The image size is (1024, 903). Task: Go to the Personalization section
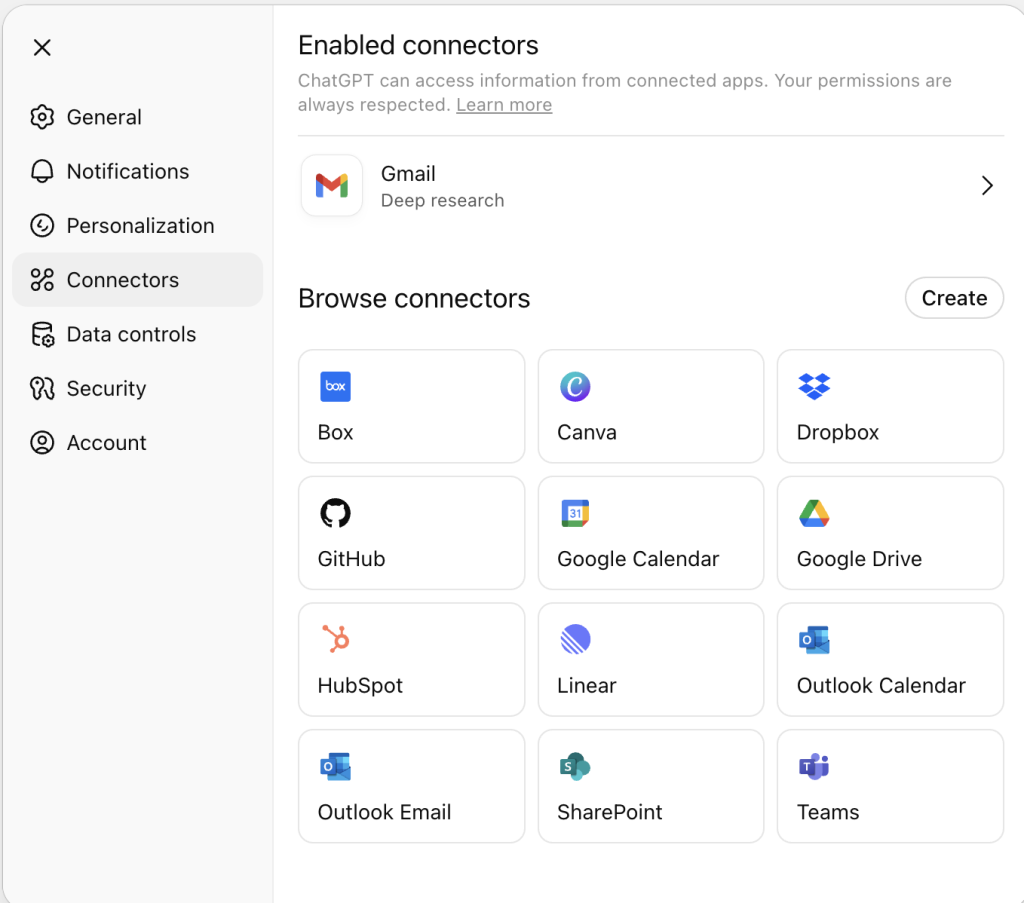point(138,225)
